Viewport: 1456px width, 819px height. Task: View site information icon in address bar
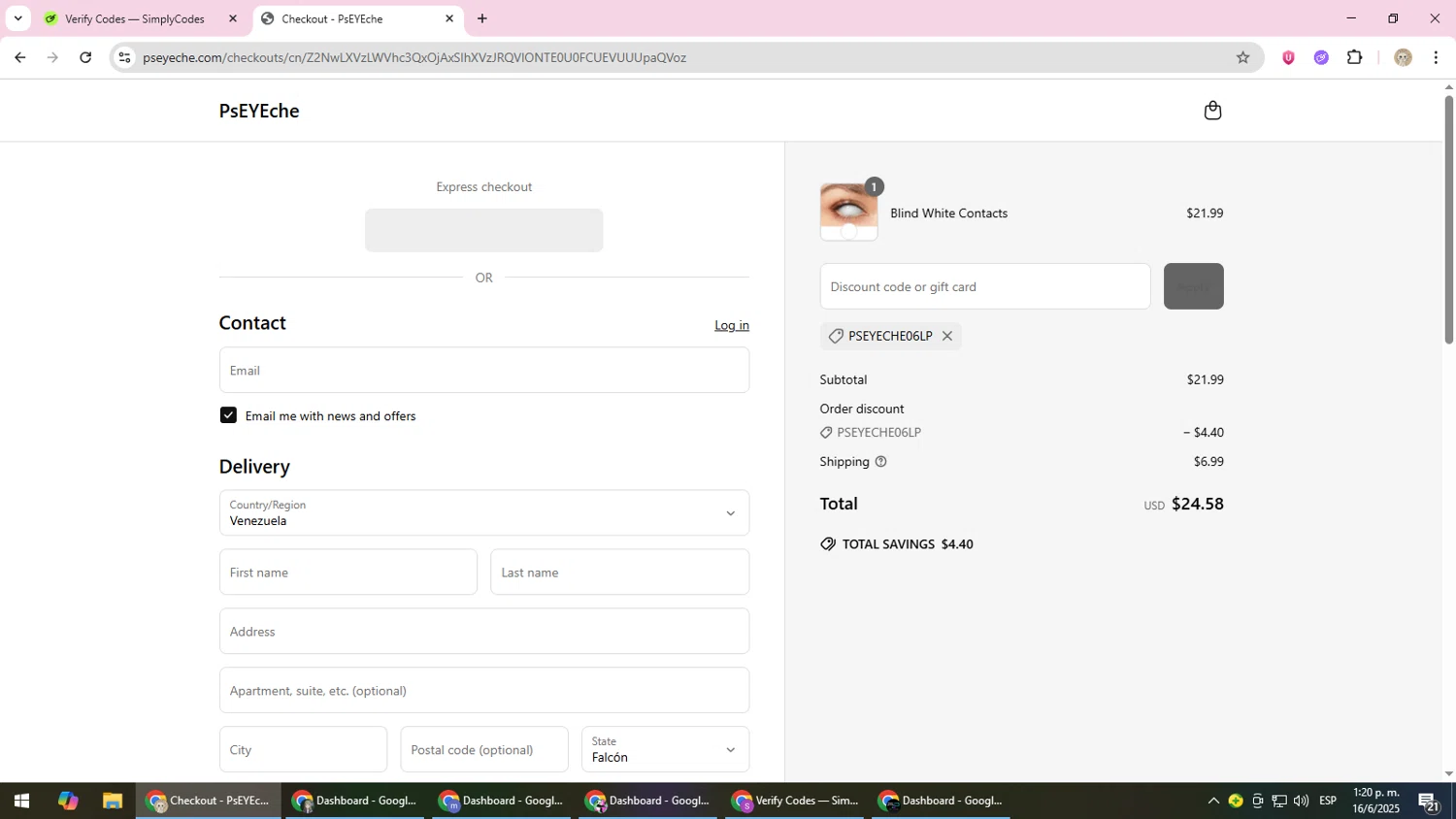(x=124, y=57)
